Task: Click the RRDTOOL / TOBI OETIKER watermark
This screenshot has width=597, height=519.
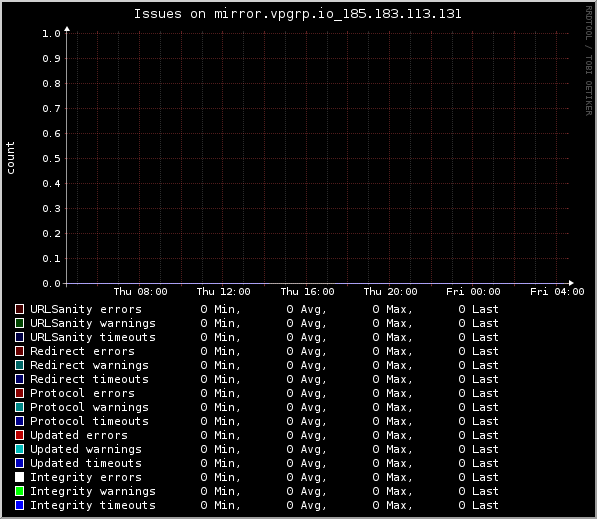Action: pos(589,61)
